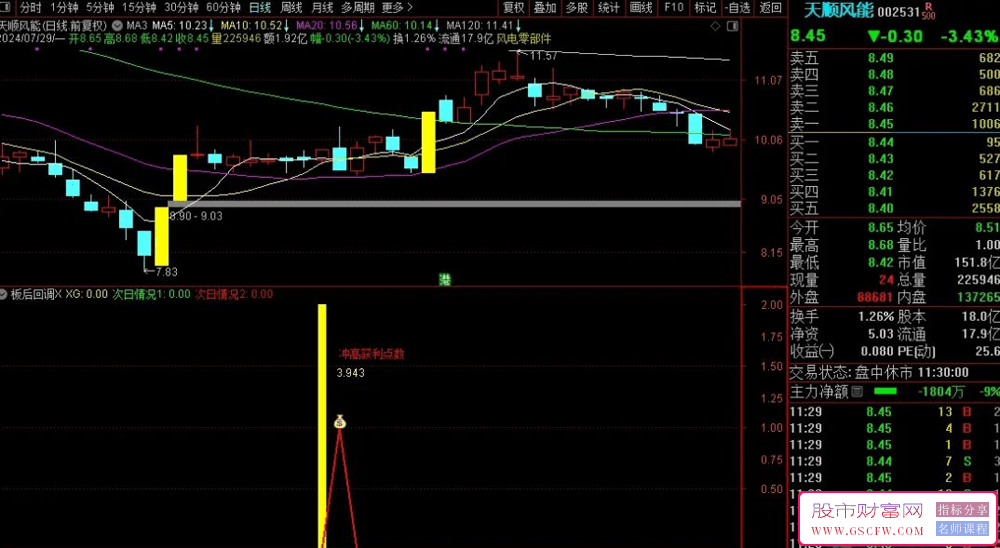
Task: Open the 板后回调 indicator panel icon
Action: coord(4,295)
